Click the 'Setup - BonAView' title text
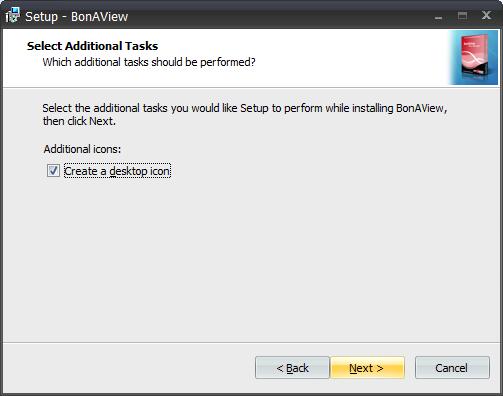This screenshot has width=503, height=396. [77, 17]
